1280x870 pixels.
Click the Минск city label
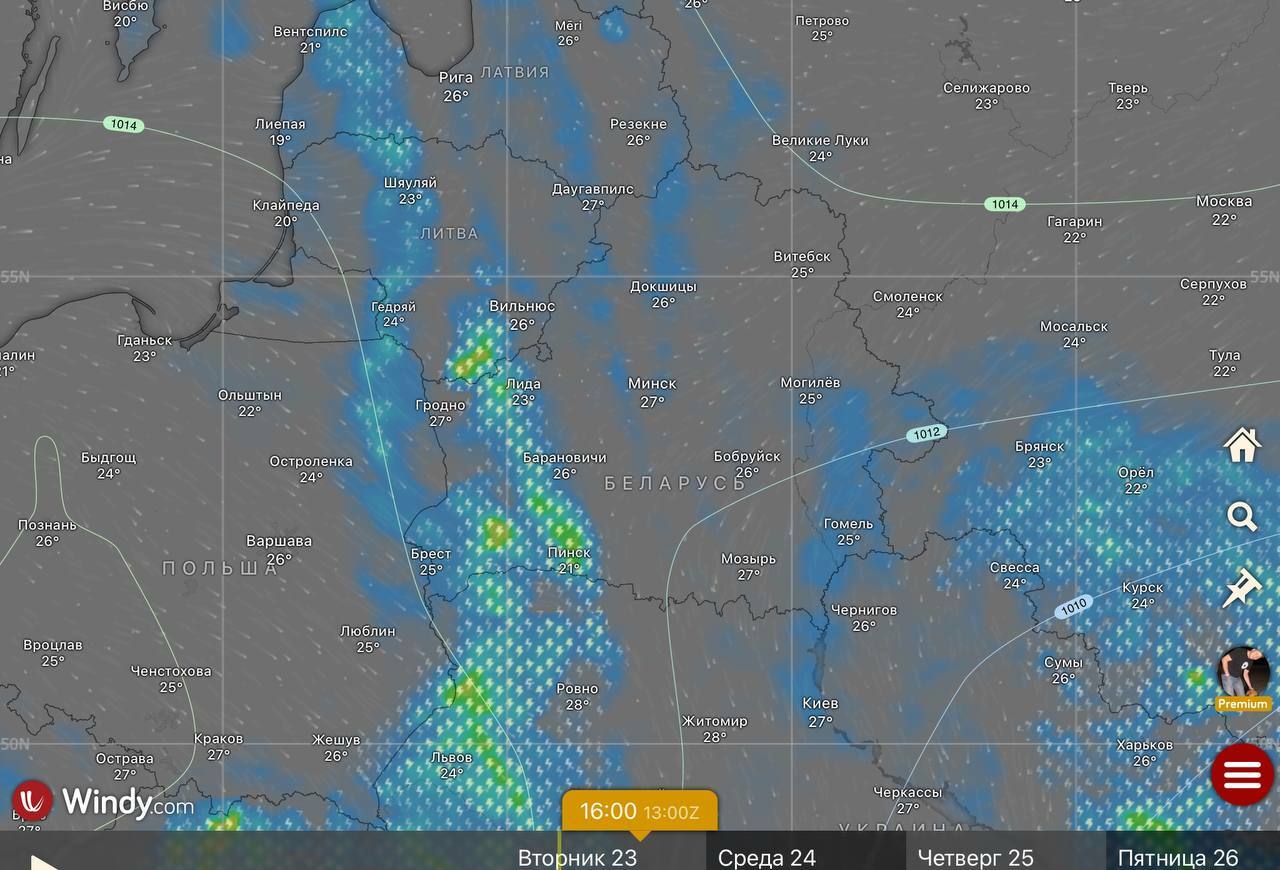click(652, 383)
